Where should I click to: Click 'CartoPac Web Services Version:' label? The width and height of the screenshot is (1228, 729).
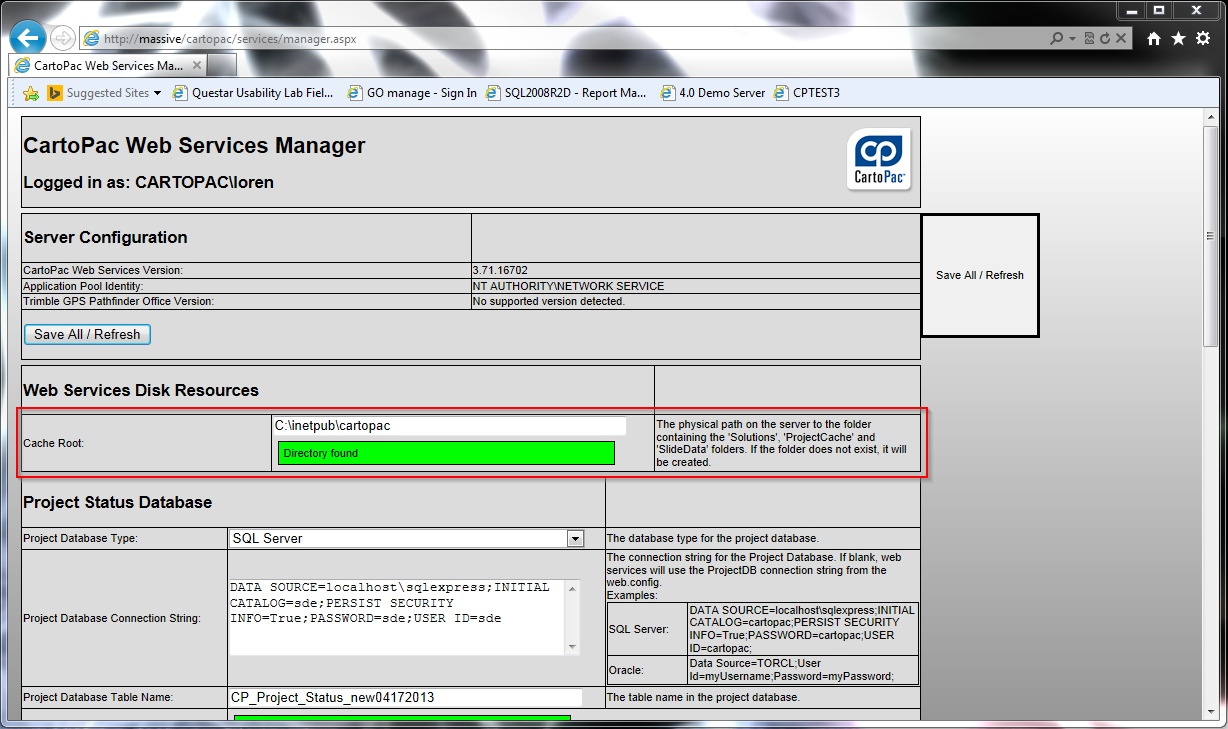pyautogui.click(x=103, y=270)
